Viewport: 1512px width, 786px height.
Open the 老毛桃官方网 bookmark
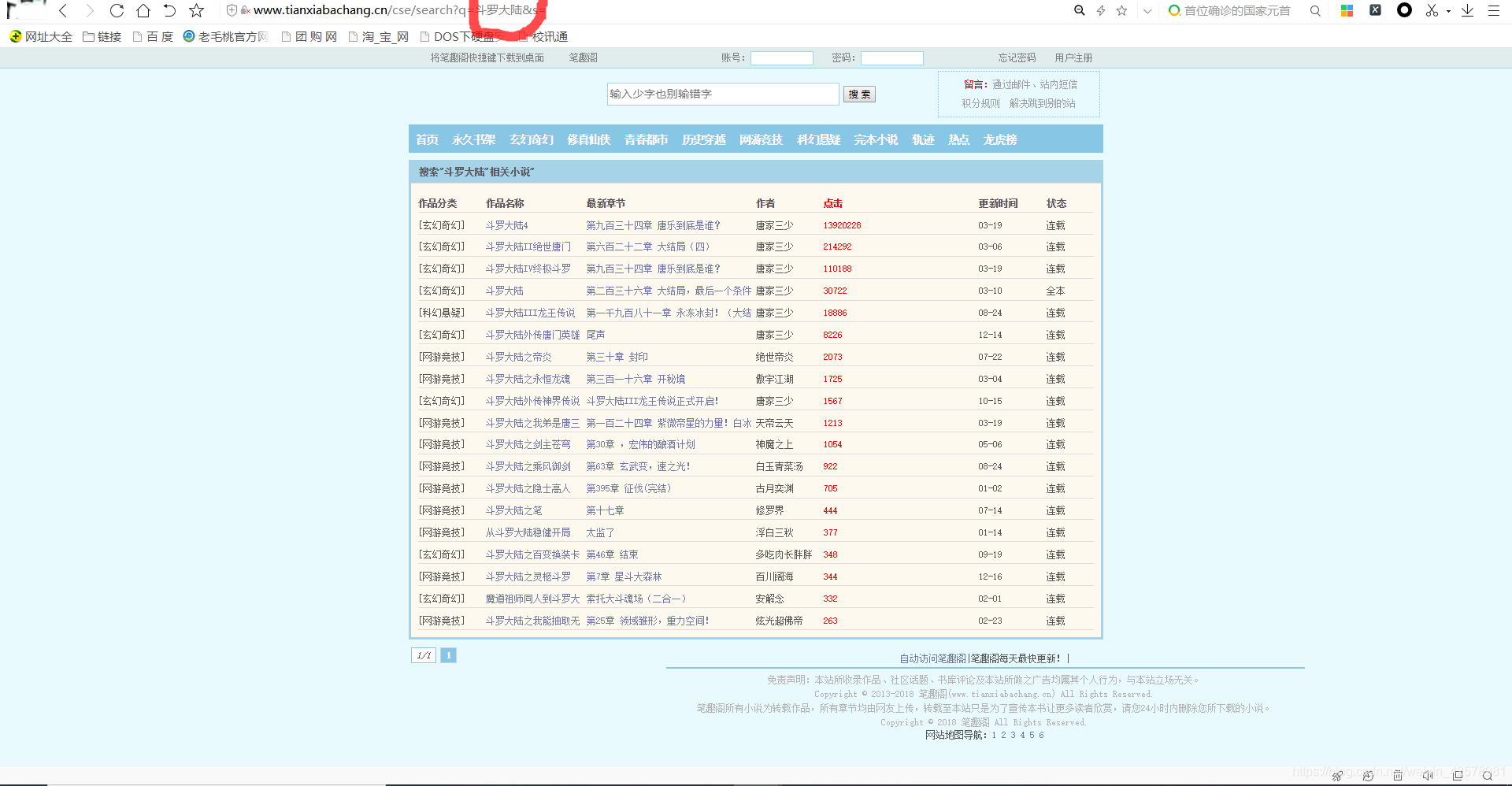click(x=226, y=36)
